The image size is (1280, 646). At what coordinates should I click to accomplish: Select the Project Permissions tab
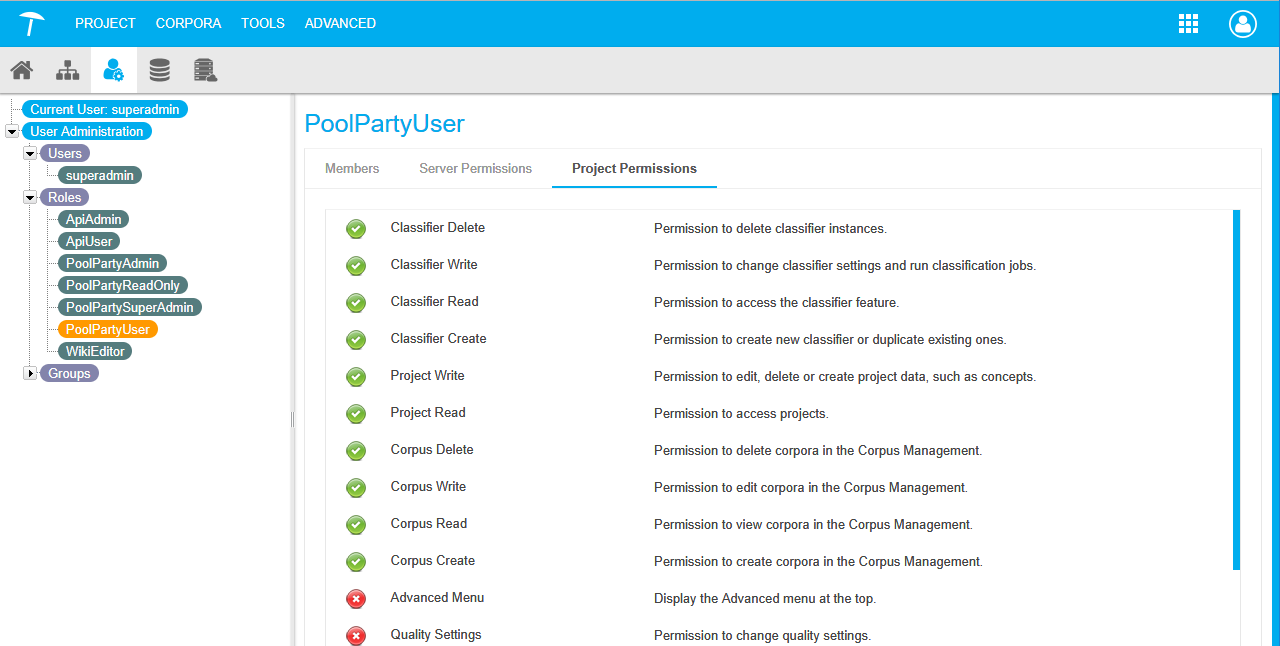pos(634,168)
